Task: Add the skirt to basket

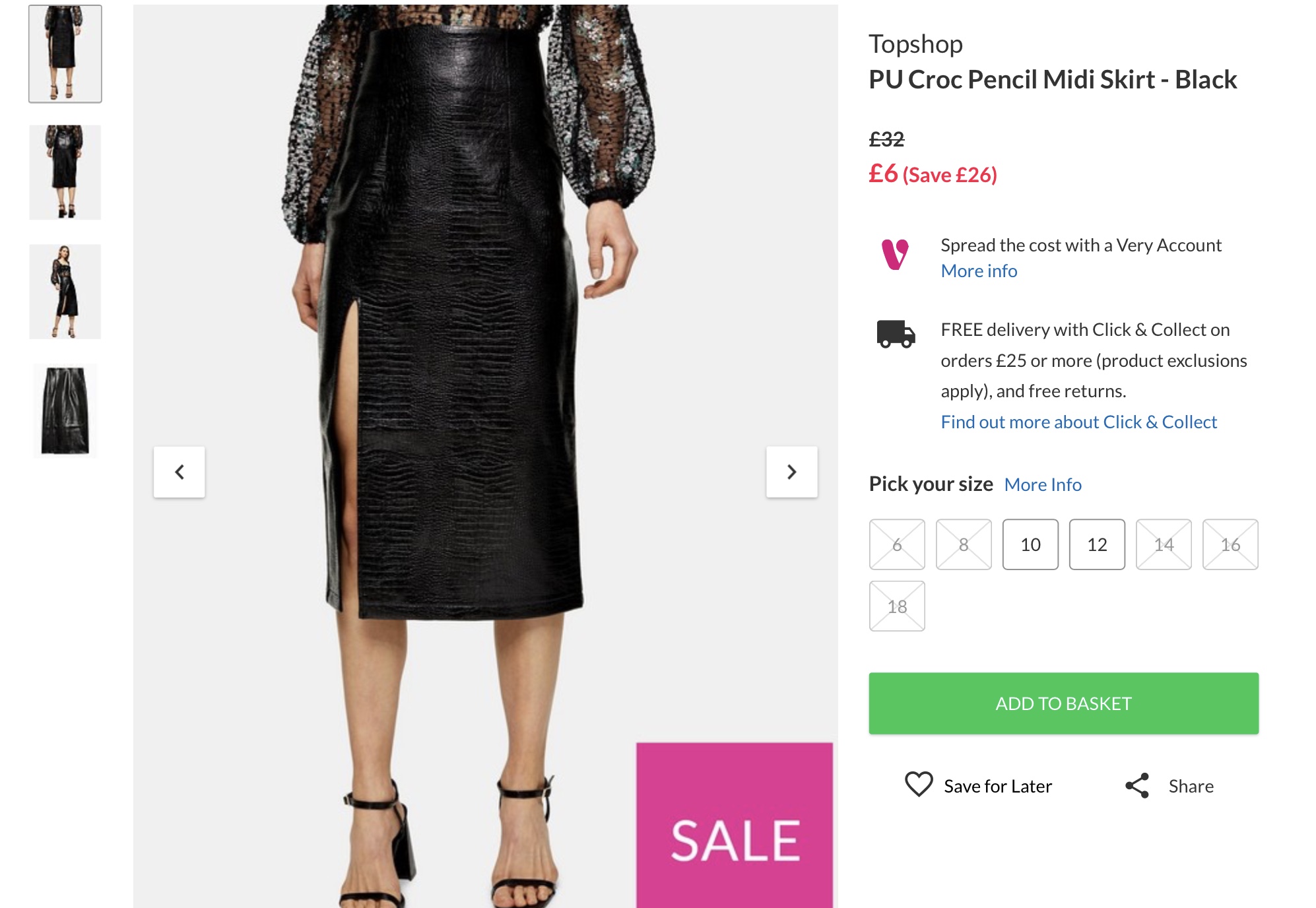Action: 1063,703
